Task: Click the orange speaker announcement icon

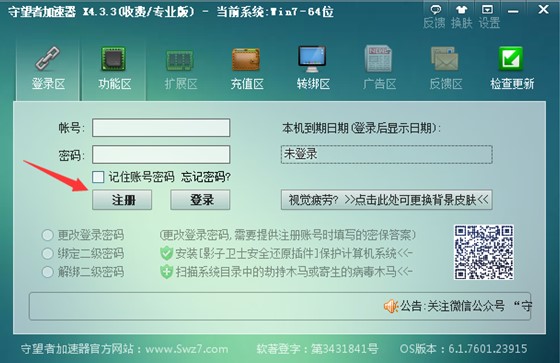Action: (391, 306)
